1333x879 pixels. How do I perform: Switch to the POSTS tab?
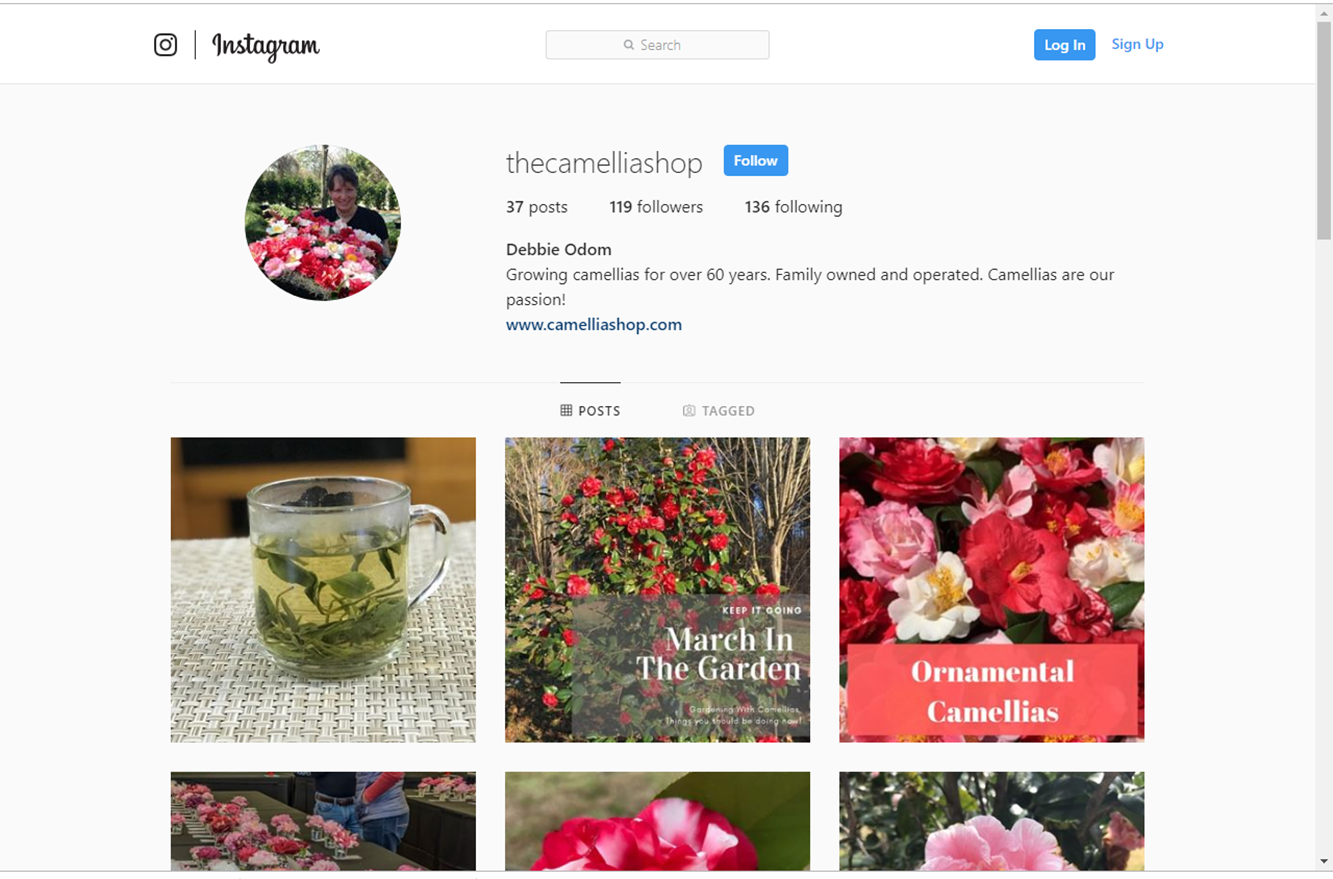point(590,411)
